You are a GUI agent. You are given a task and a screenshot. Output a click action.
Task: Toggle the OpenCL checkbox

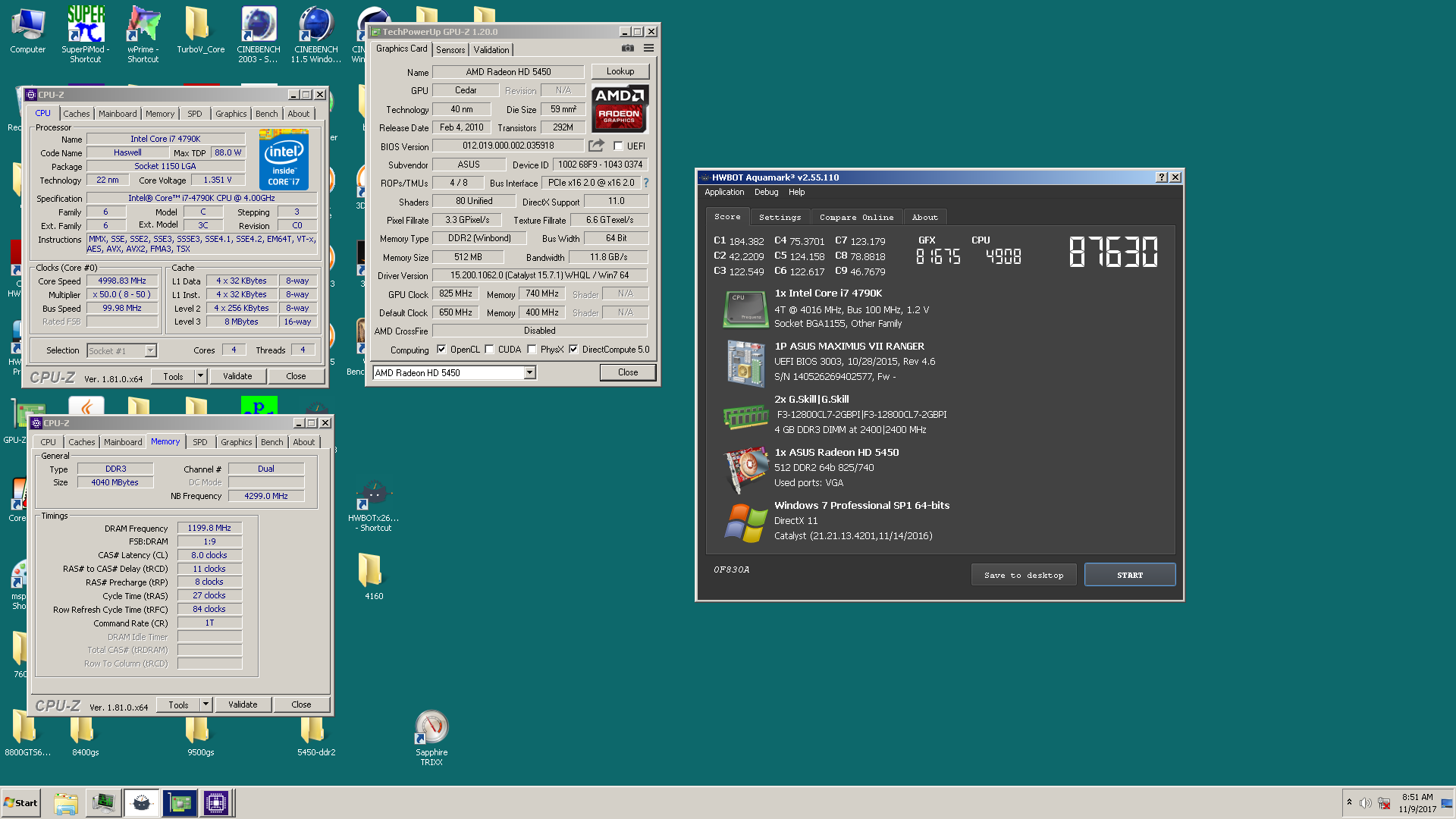tap(441, 350)
